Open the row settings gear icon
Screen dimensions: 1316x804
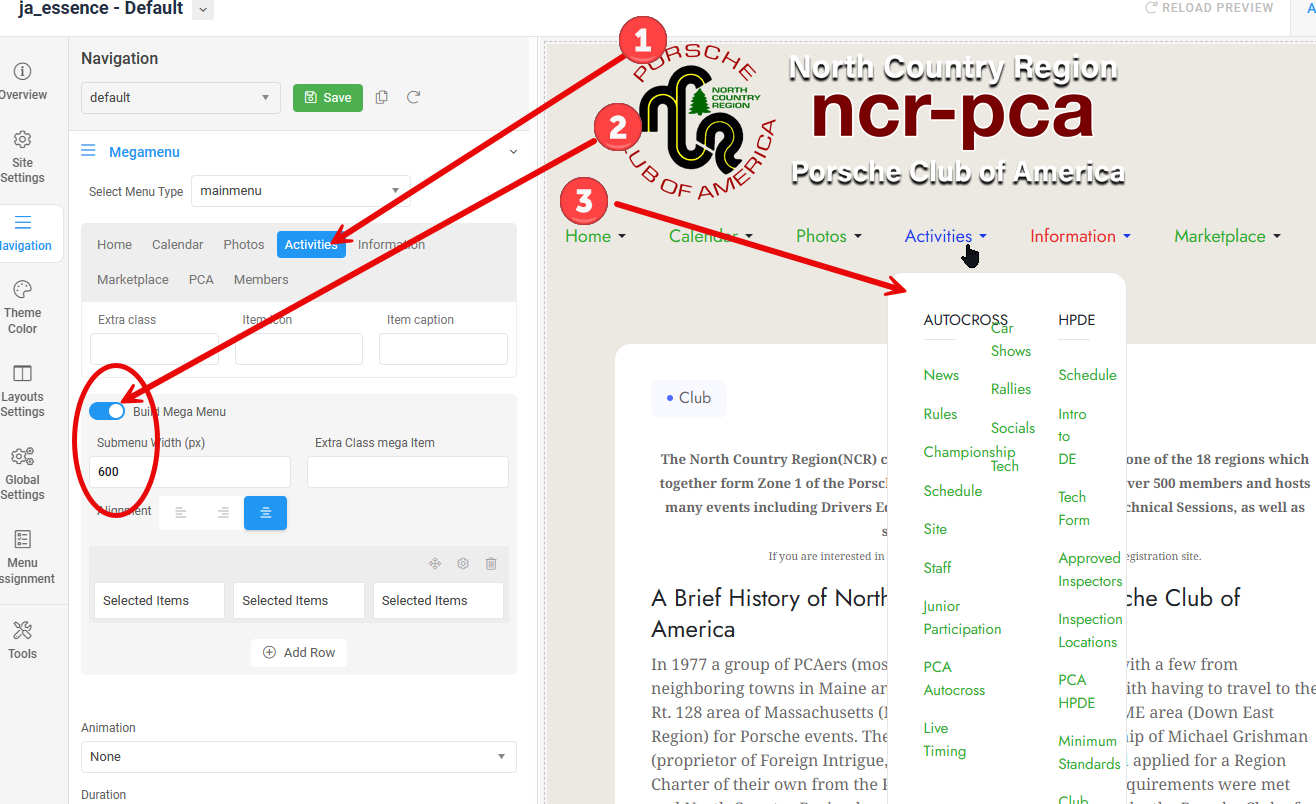463,564
